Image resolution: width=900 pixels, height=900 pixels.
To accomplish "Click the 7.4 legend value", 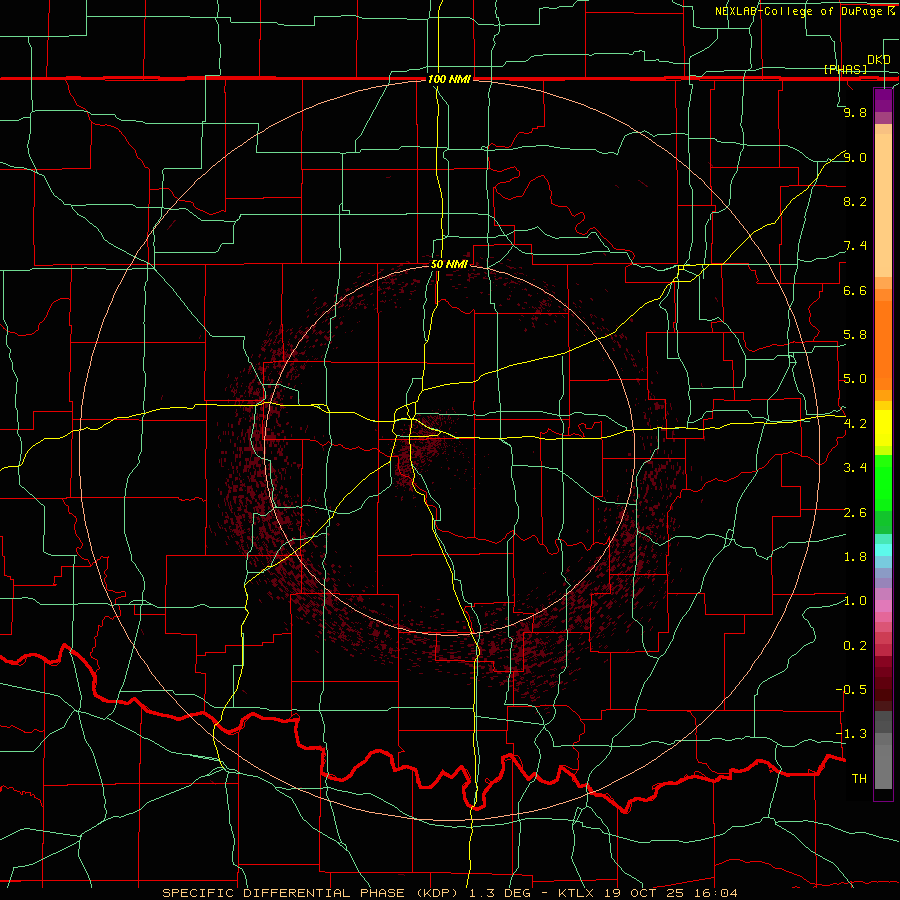I will coord(855,246).
